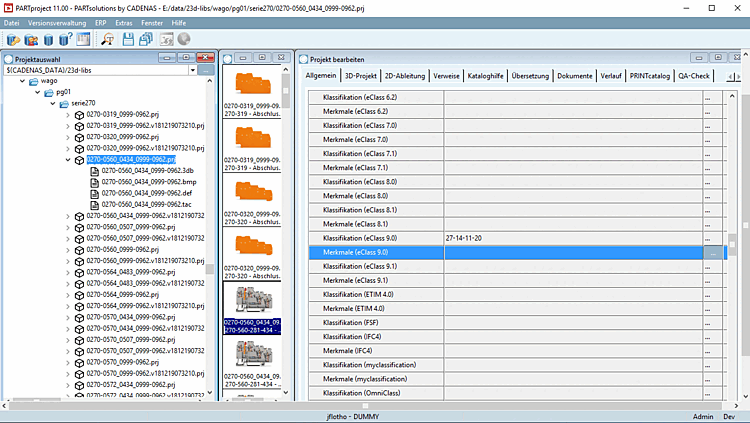Click the first folder-key icon in the toolbar
The image size is (750, 423).
click(13, 39)
